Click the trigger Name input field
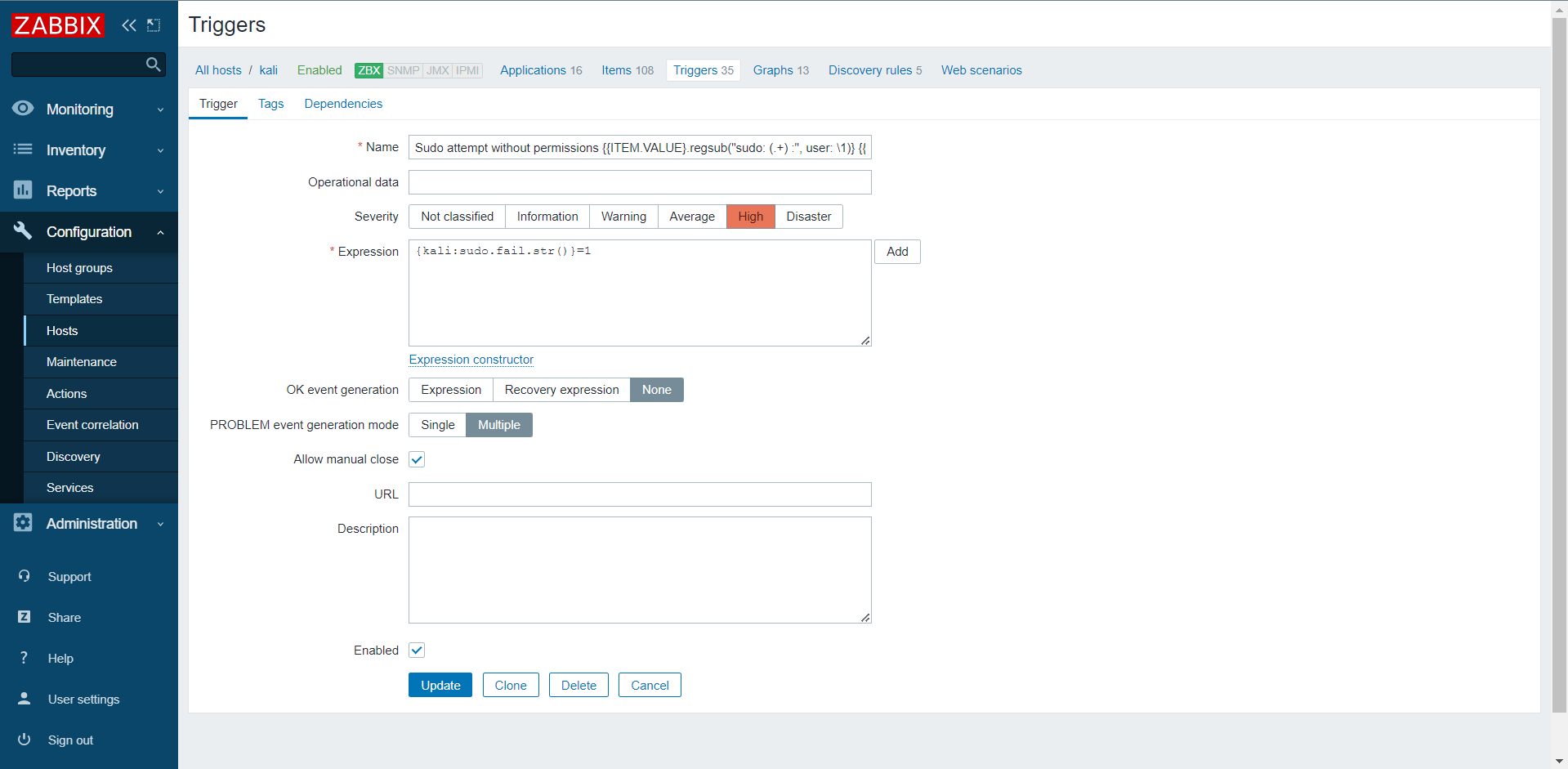The height and width of the screenshot is (769, 1568). pos(640,148)
